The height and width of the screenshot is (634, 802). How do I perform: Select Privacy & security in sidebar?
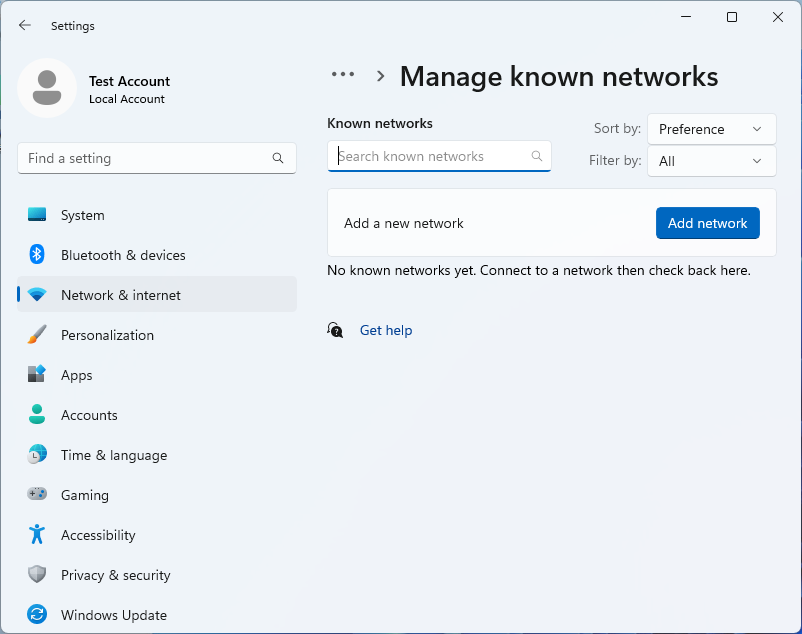click(x=157, y=574)
